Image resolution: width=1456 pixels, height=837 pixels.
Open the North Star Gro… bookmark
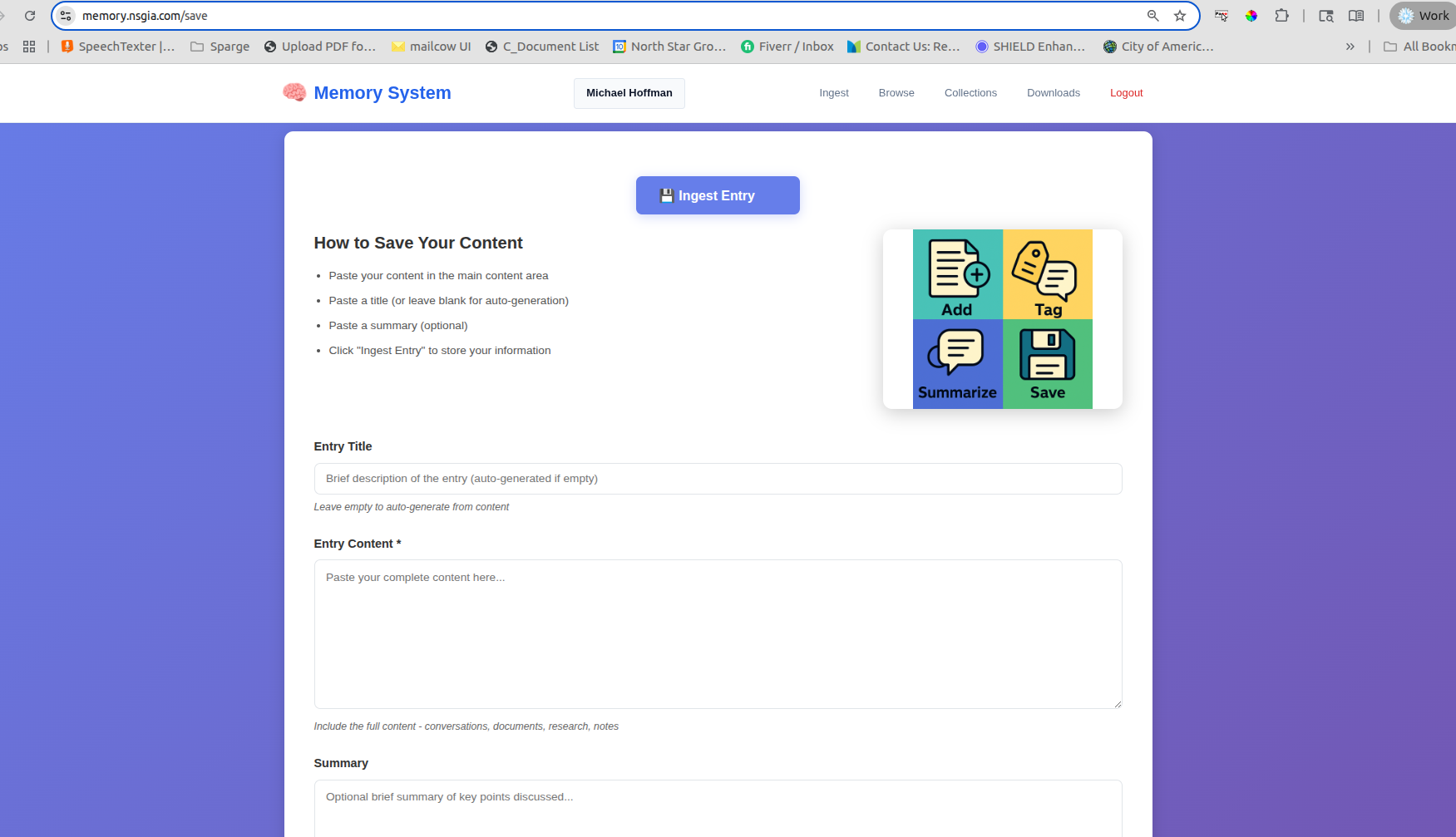[x=669, y=47]
